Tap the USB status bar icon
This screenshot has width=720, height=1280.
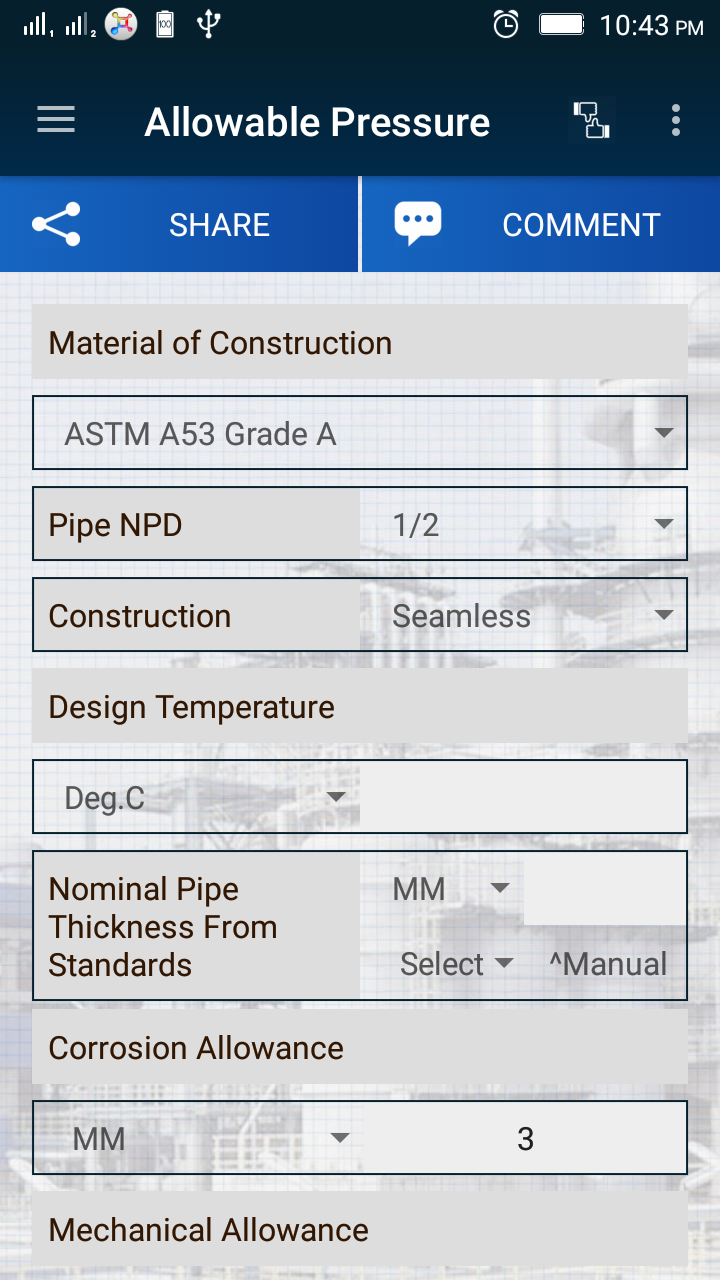coord(208,24)
